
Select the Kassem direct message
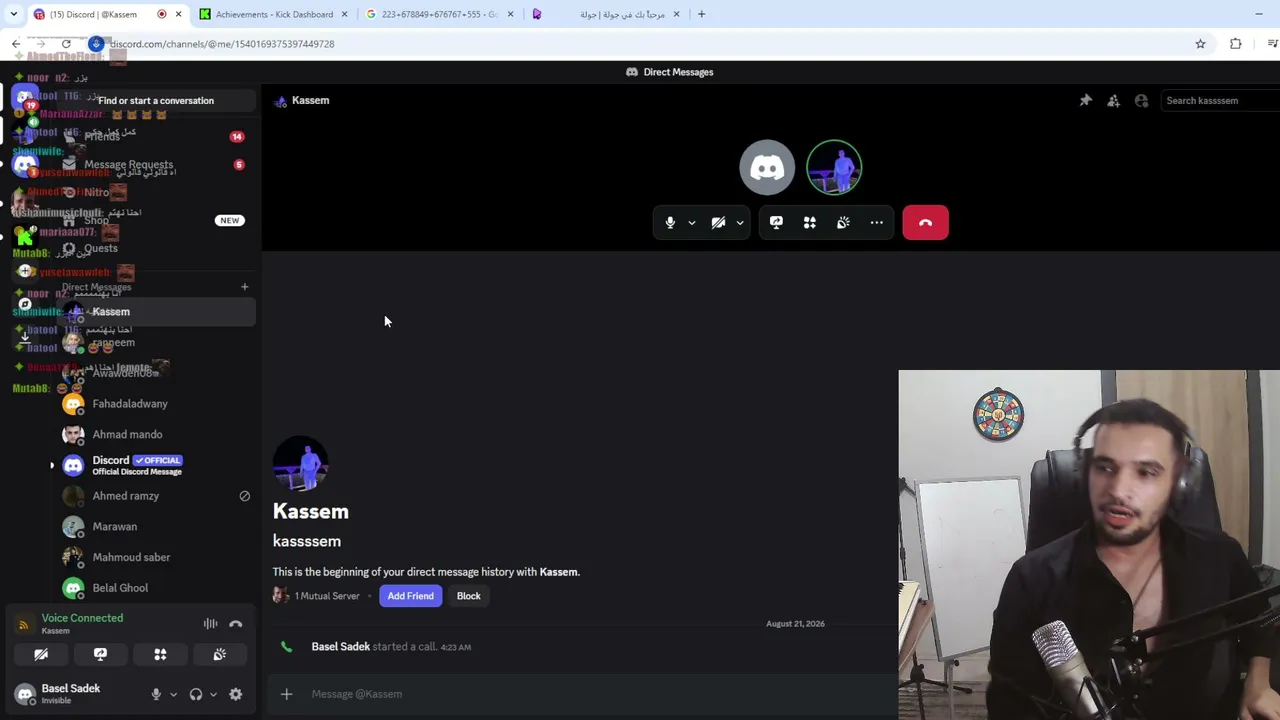click(156, 311)
